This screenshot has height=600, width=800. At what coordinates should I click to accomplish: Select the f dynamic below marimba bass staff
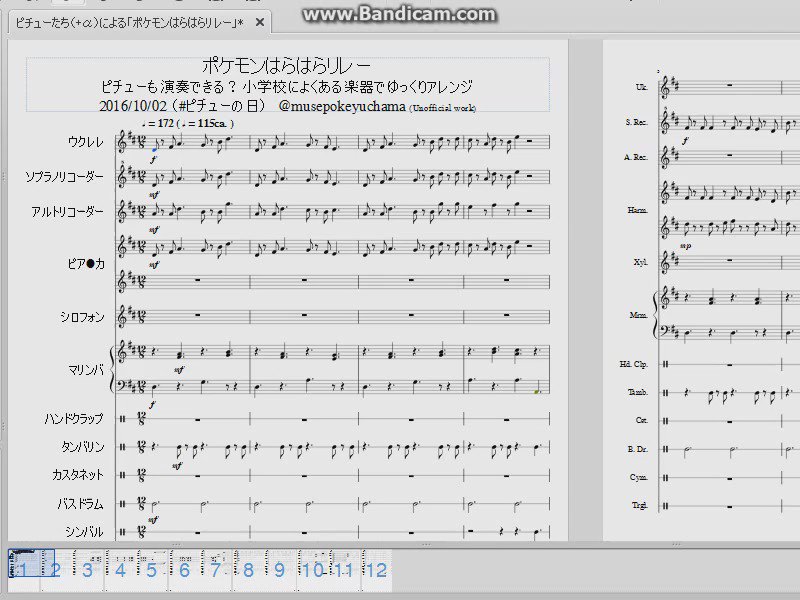[x=153, y=405]
